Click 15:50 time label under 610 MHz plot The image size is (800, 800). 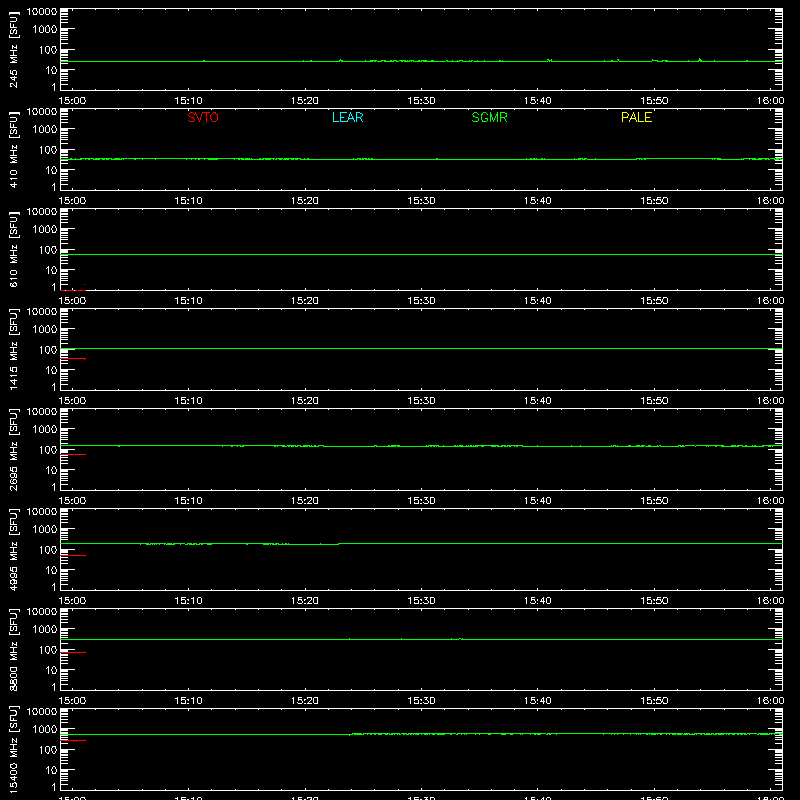pyautogui.click(x=654, y=301)
